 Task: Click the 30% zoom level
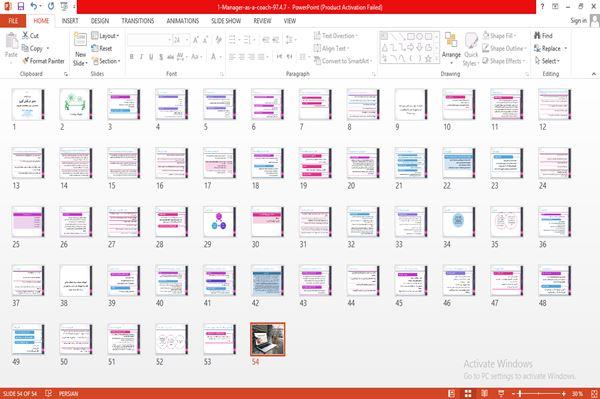(x=577, y=393)
